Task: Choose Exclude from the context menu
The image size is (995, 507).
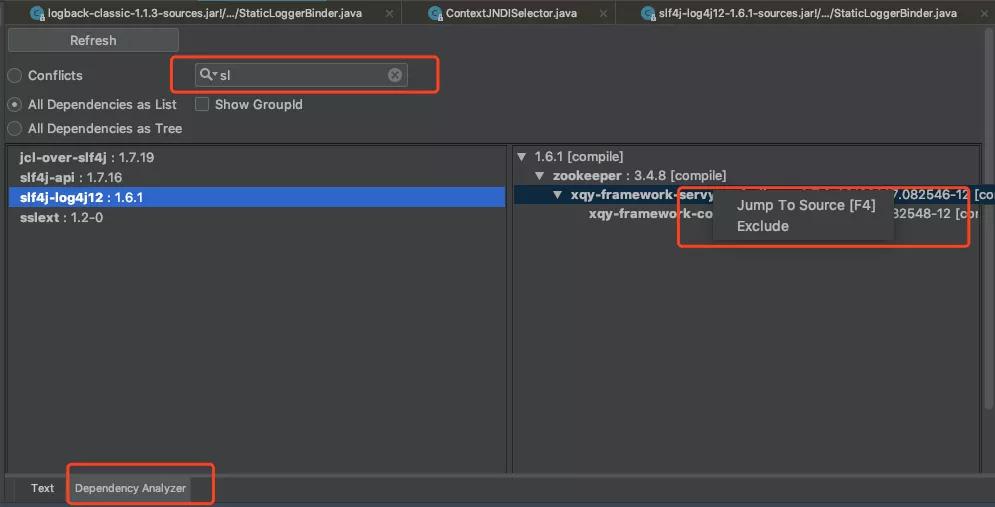Action: pyautogui.click(x=763, y=226)
